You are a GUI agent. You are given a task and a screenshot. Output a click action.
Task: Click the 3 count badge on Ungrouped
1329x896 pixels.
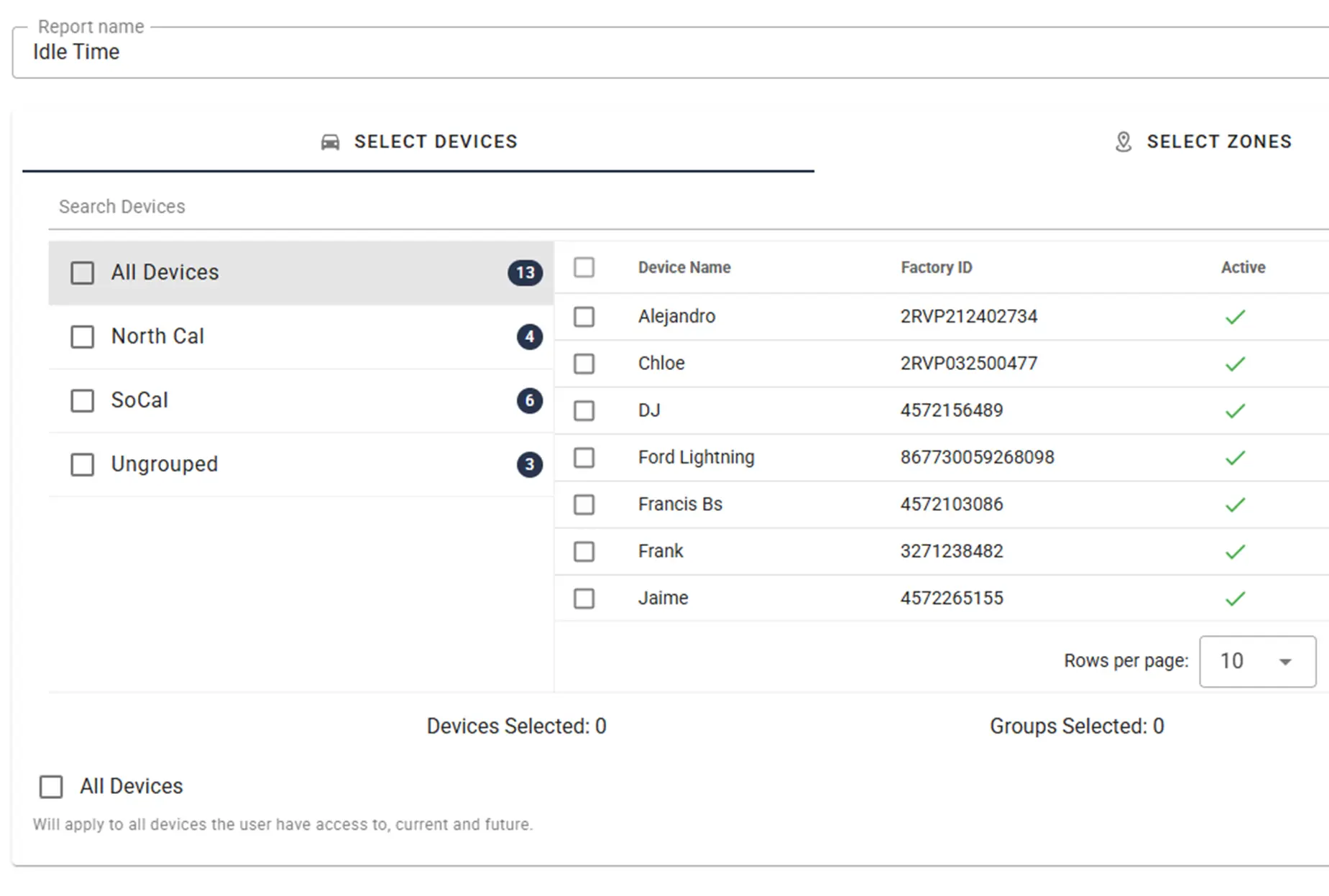coord(530,465)
